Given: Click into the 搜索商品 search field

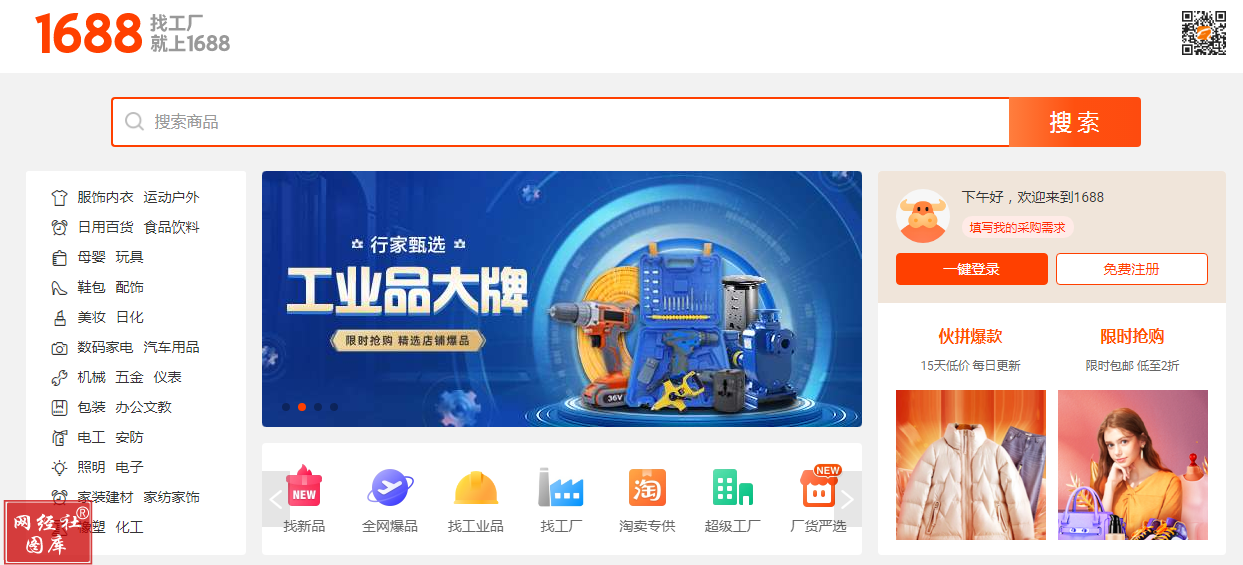Looking at the screenshot, I should click(x=560, y=122).
